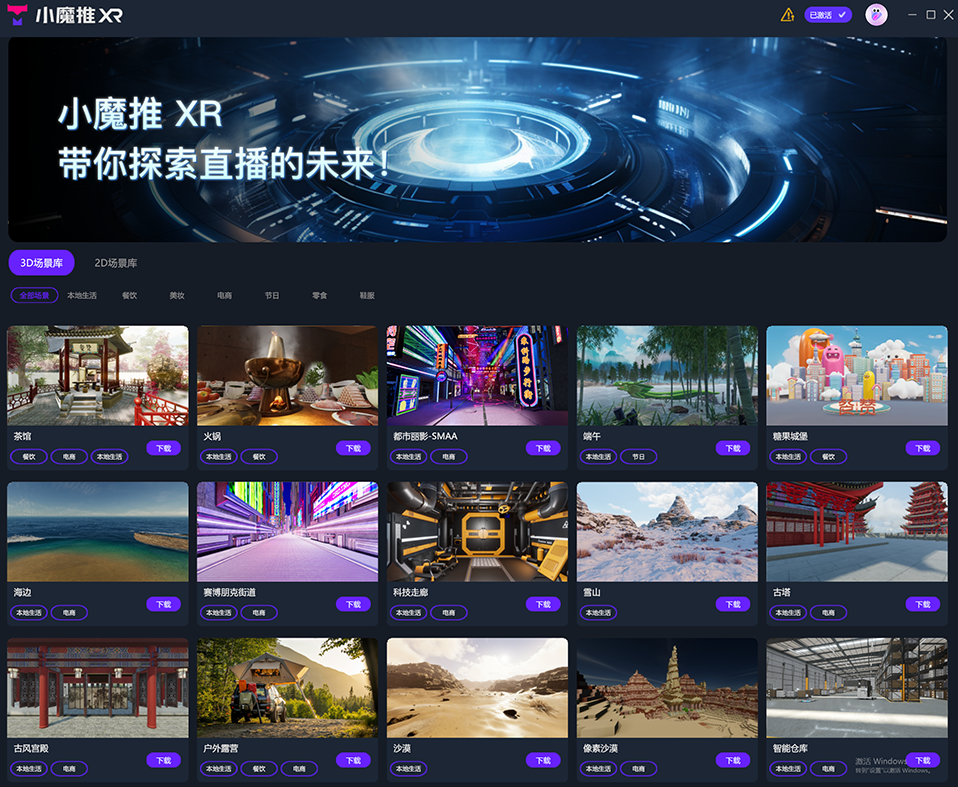
Task: Click the 节日 tag on 端午 card
Action: pos(638,457)
